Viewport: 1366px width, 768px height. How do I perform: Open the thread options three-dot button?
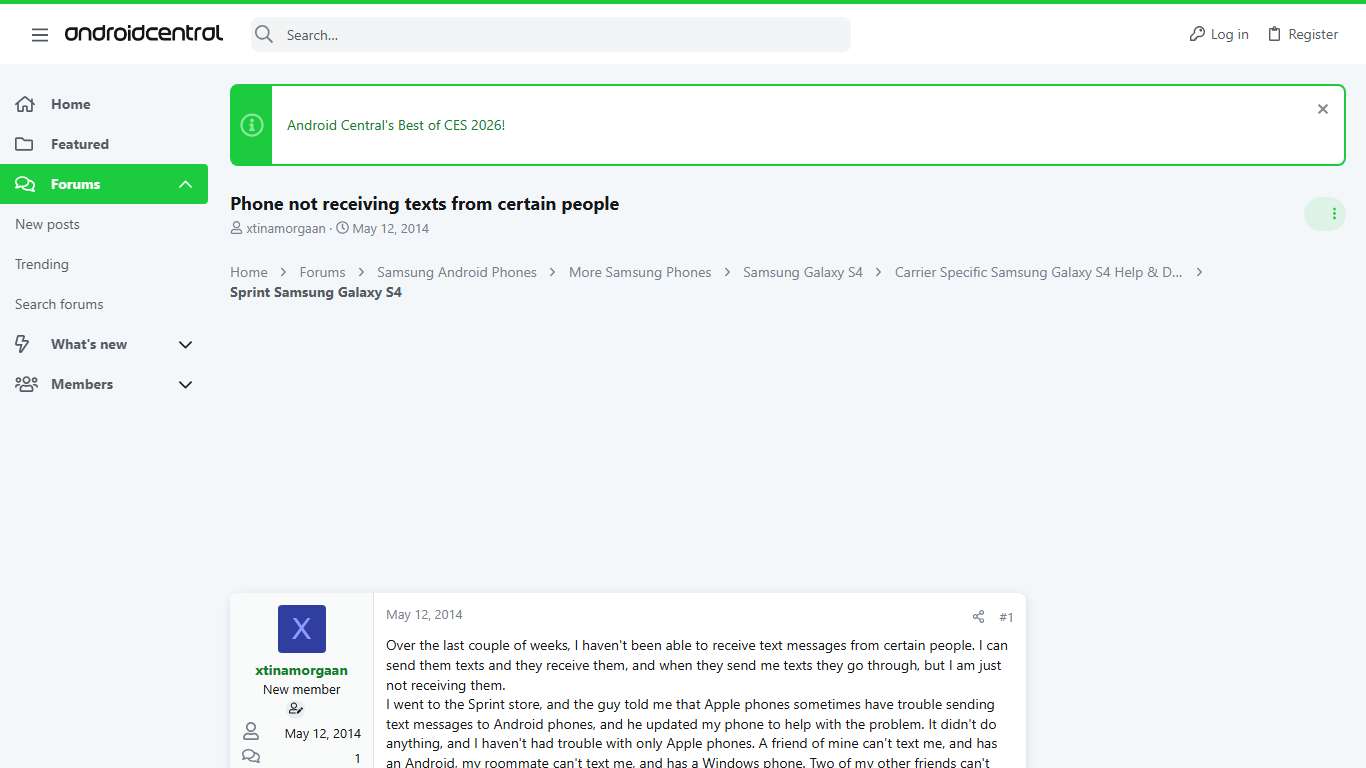point(1333,214)
